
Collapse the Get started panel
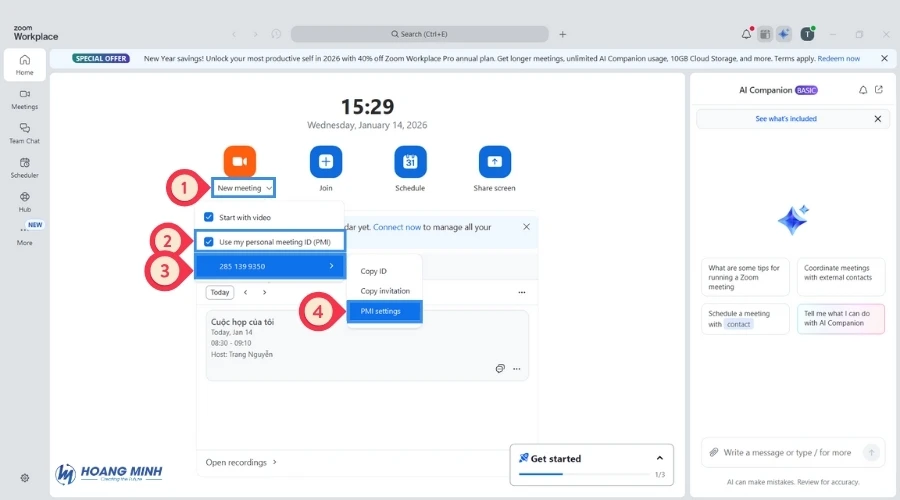pos(659,458)
